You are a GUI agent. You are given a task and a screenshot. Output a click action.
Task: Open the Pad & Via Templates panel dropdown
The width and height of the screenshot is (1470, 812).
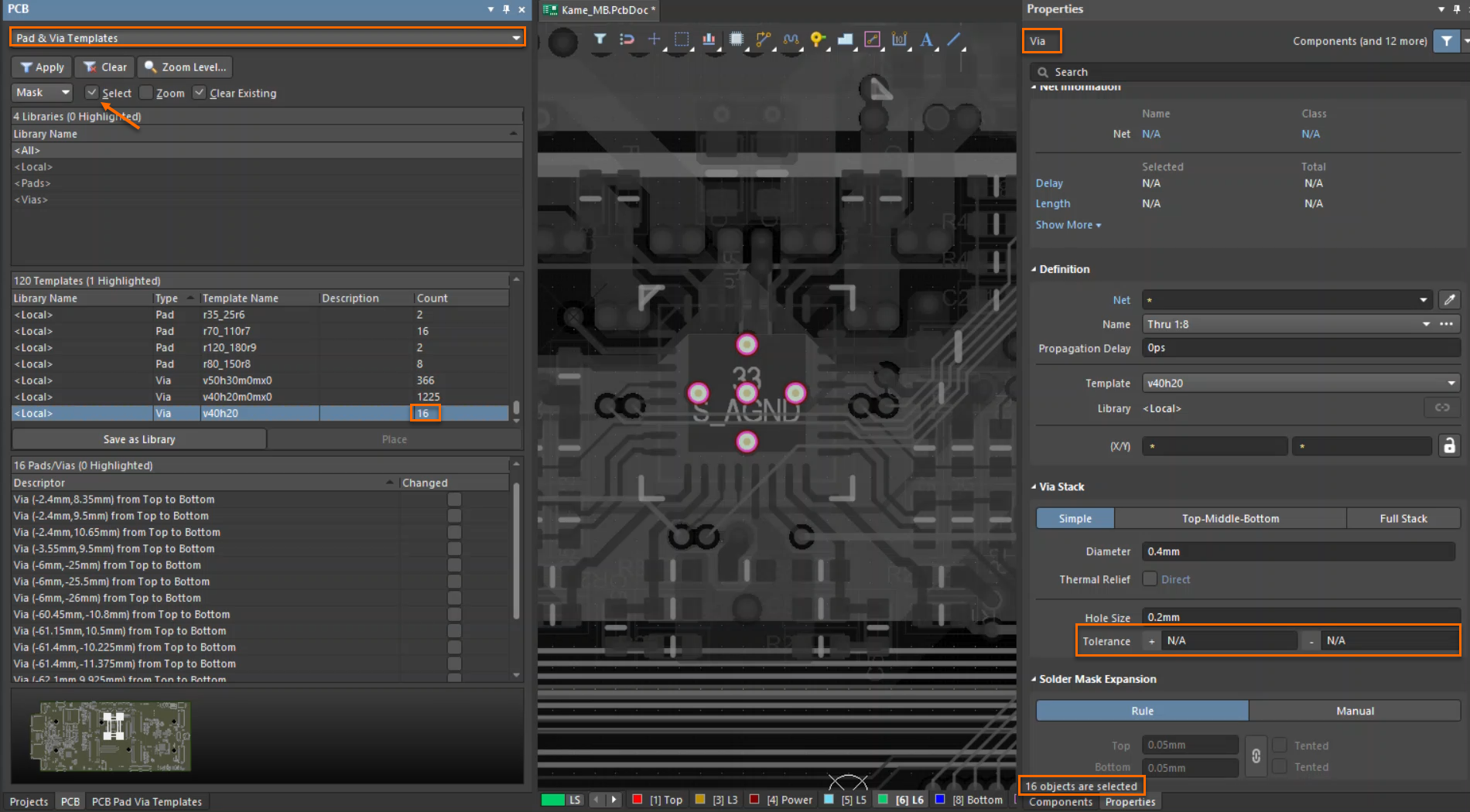[516, 38]
